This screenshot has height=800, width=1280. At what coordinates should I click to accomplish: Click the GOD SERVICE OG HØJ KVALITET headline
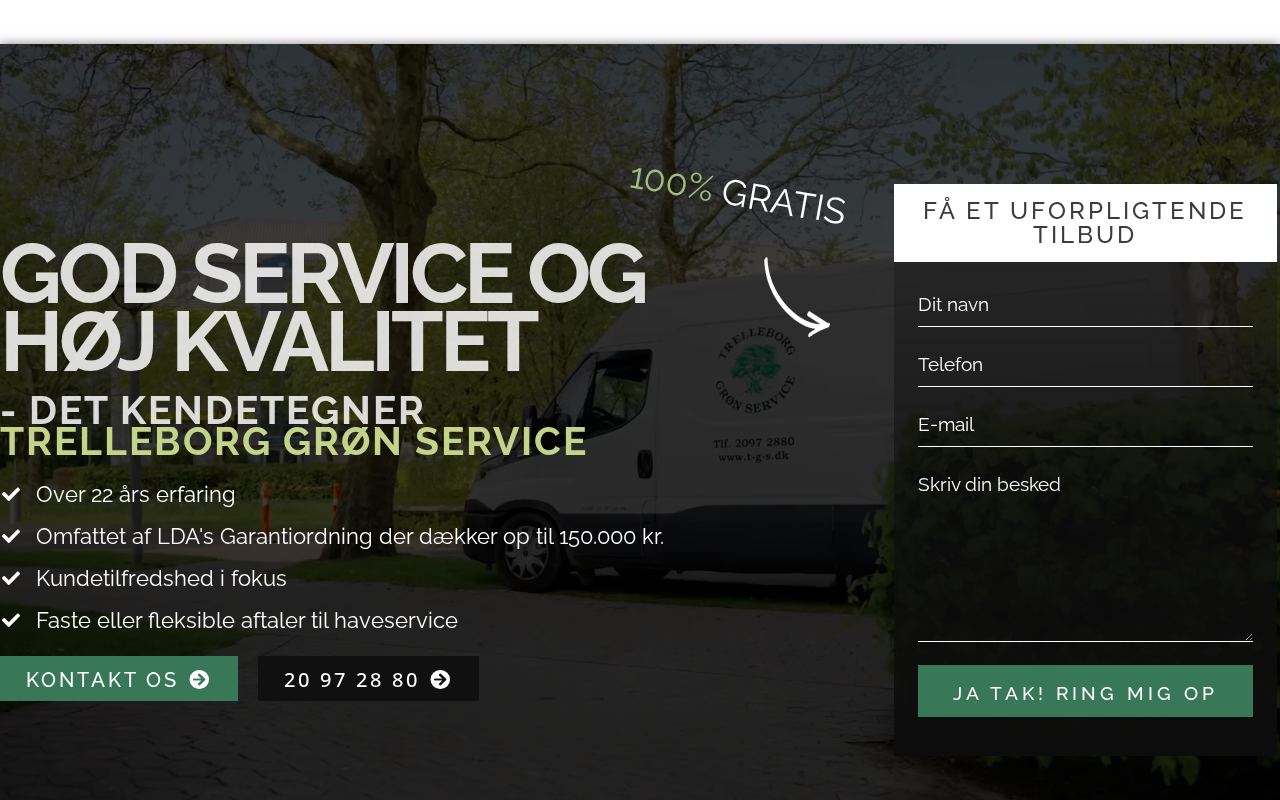pos(323,308)
